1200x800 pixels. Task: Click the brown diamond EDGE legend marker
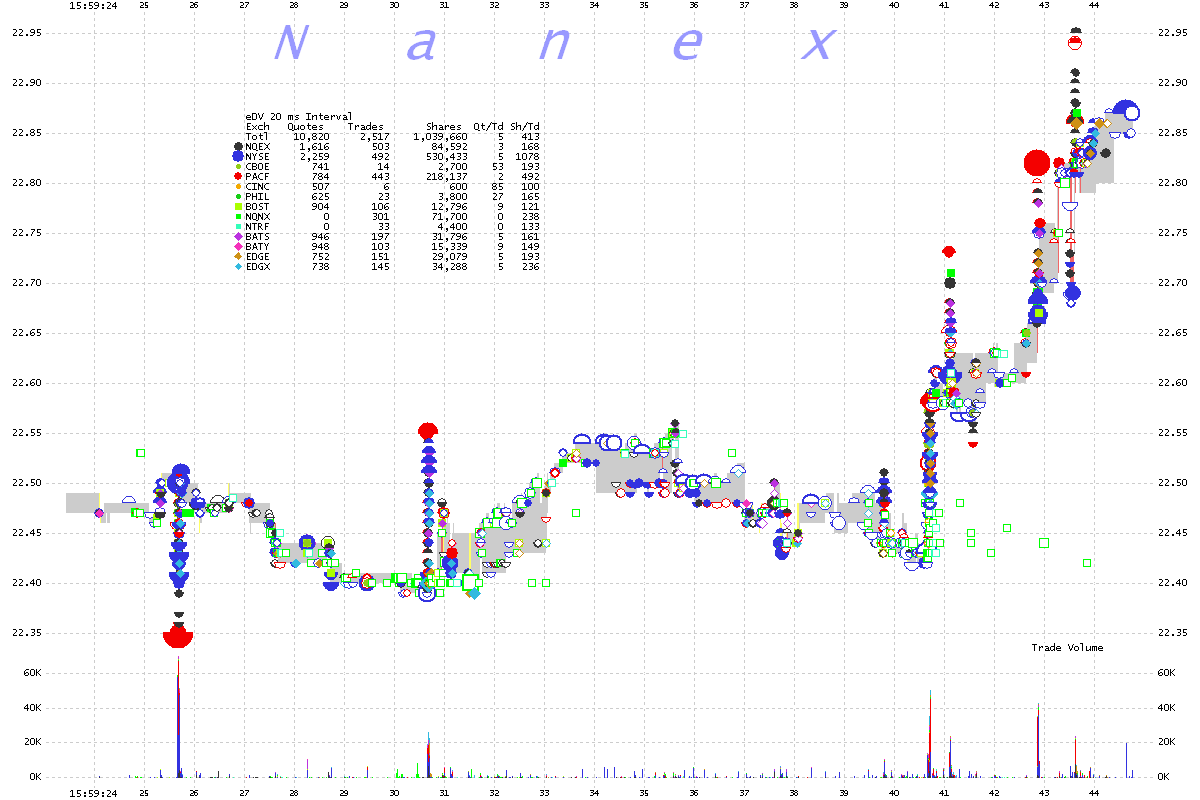pyautogui.click(x=238, y=257)
